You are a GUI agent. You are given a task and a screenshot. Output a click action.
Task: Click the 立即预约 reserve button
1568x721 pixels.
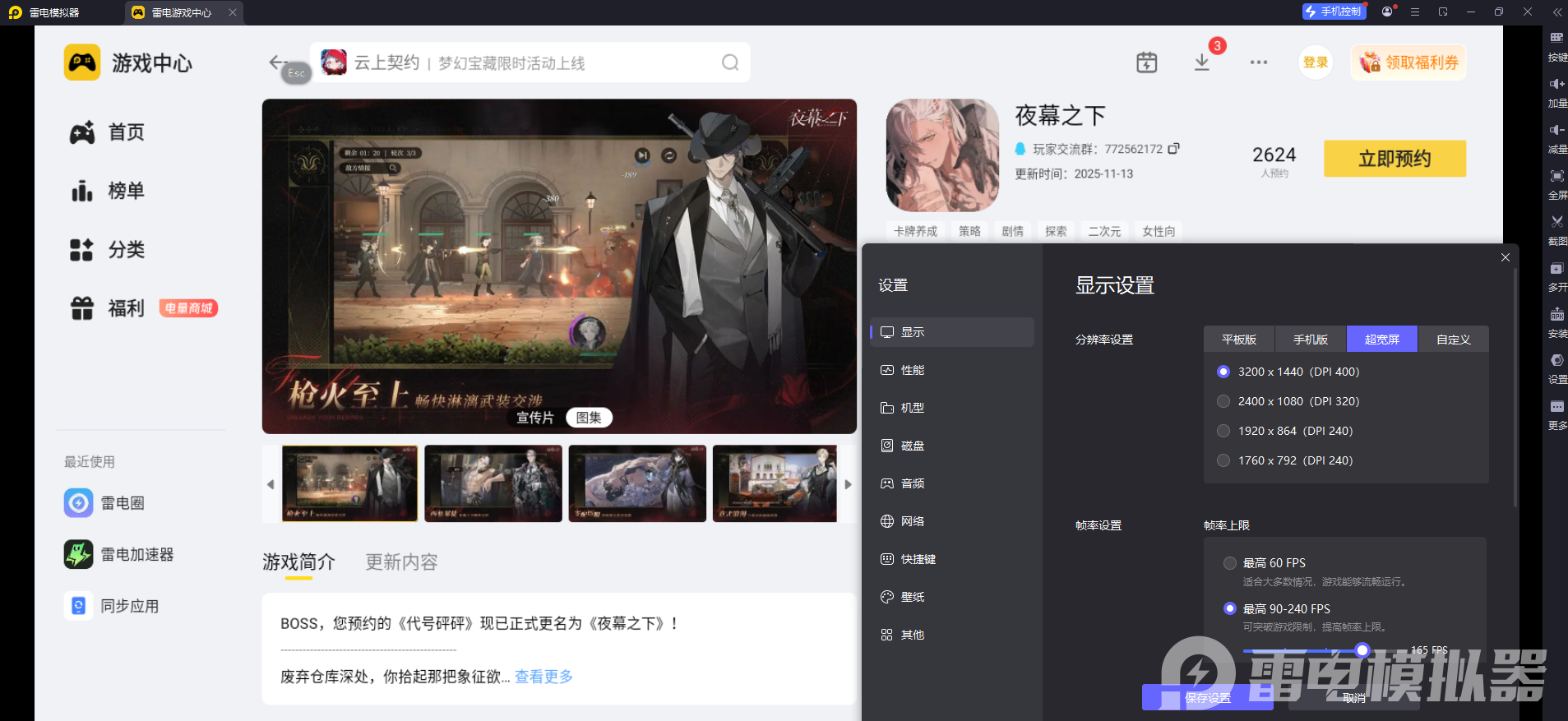tap(1395, 159)
